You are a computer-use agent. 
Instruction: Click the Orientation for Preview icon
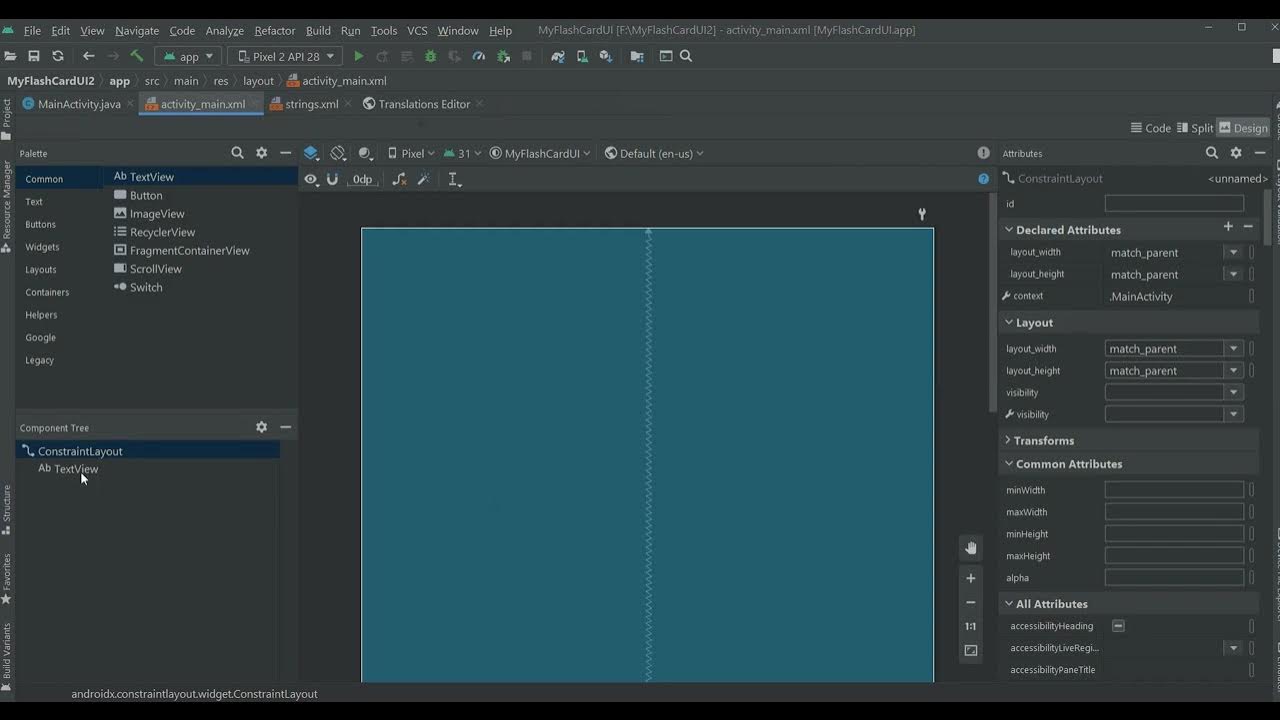click(x=338, y=153)
